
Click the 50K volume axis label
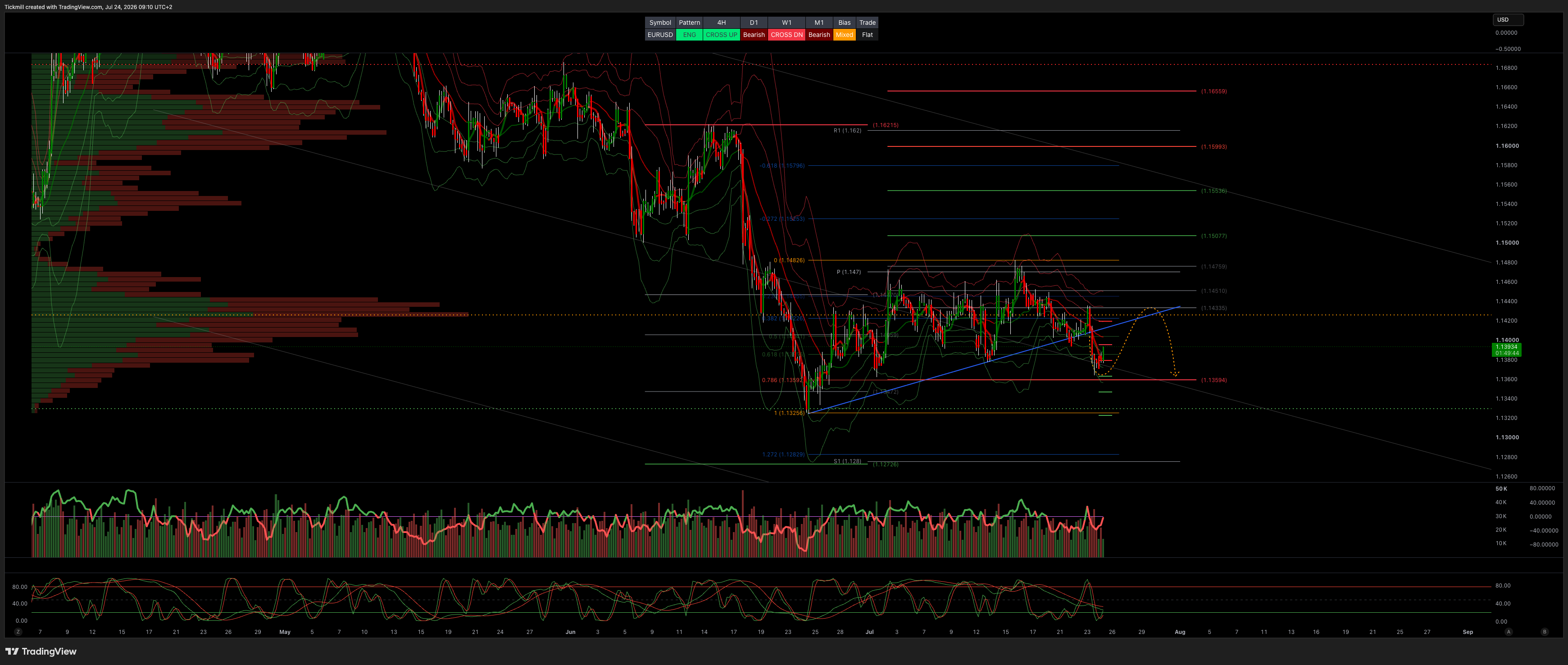click(x=1501, y=488)
